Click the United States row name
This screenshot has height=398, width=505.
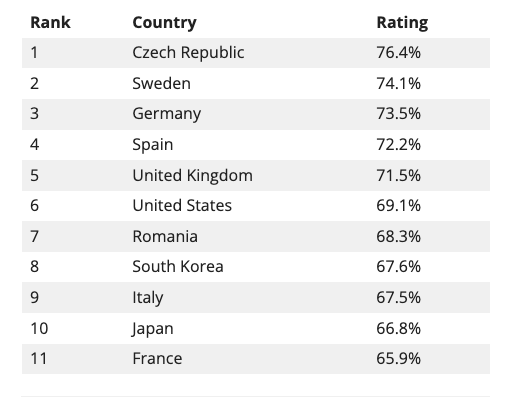click(x=182, y=206)
